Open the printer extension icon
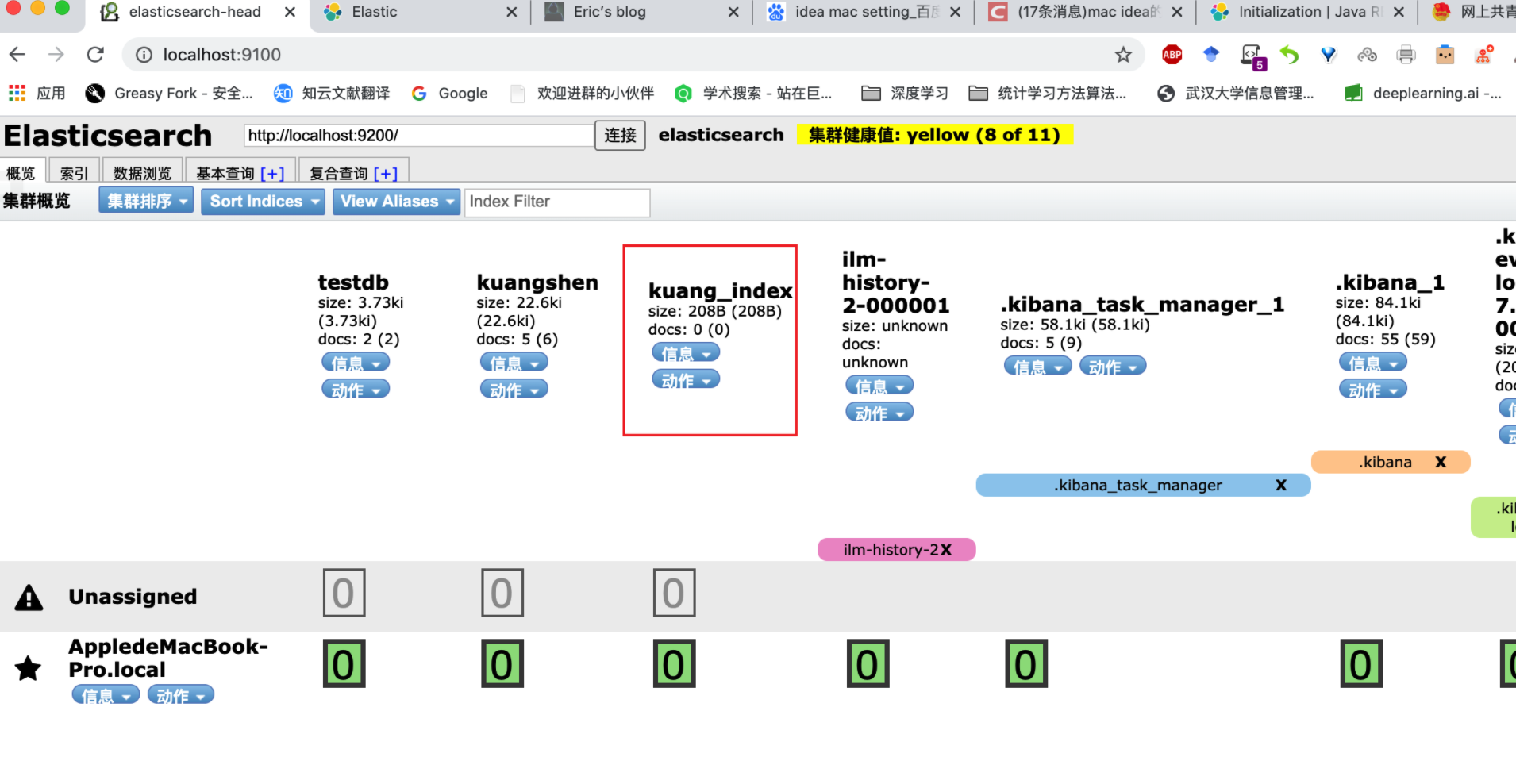 (x=1406, y=55)
